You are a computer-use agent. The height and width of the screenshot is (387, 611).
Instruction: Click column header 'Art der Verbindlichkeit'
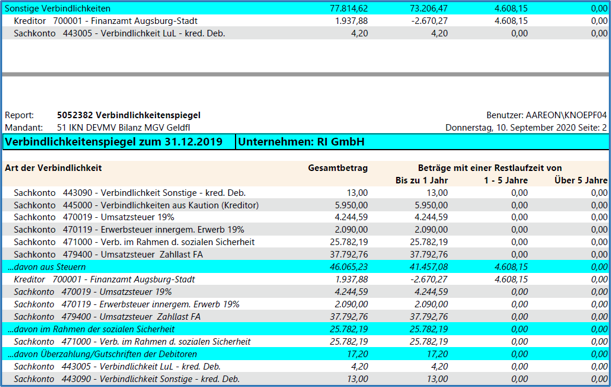(x=53, y=168)
